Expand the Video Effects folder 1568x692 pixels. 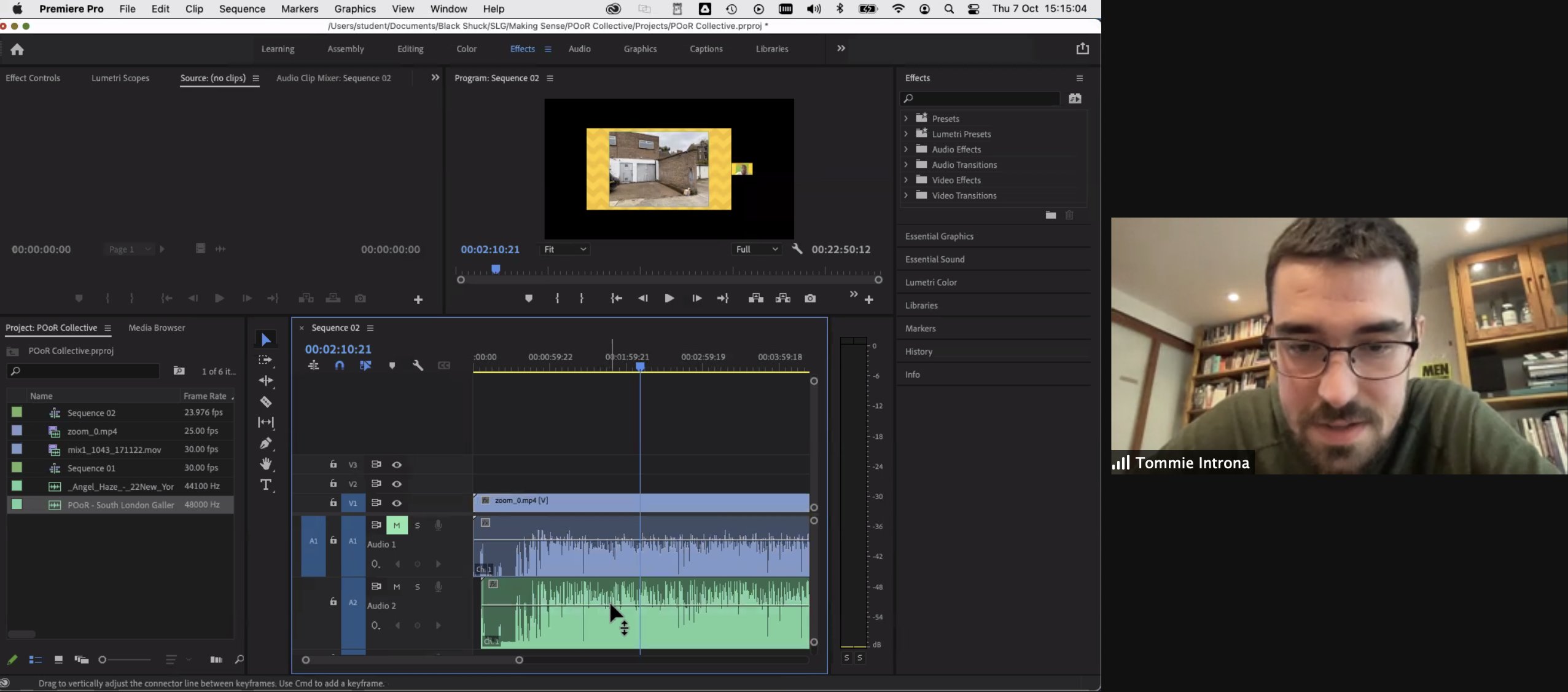pyautogui.click(x=906, y=179)
